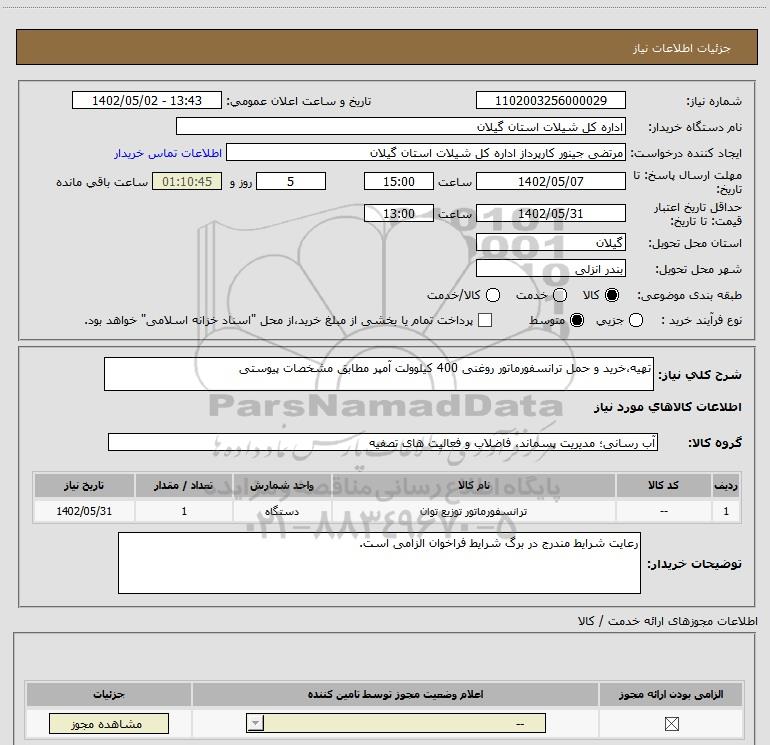Click the response deadline time 15:00
This screenshot has height=745, width=770.
399,181
